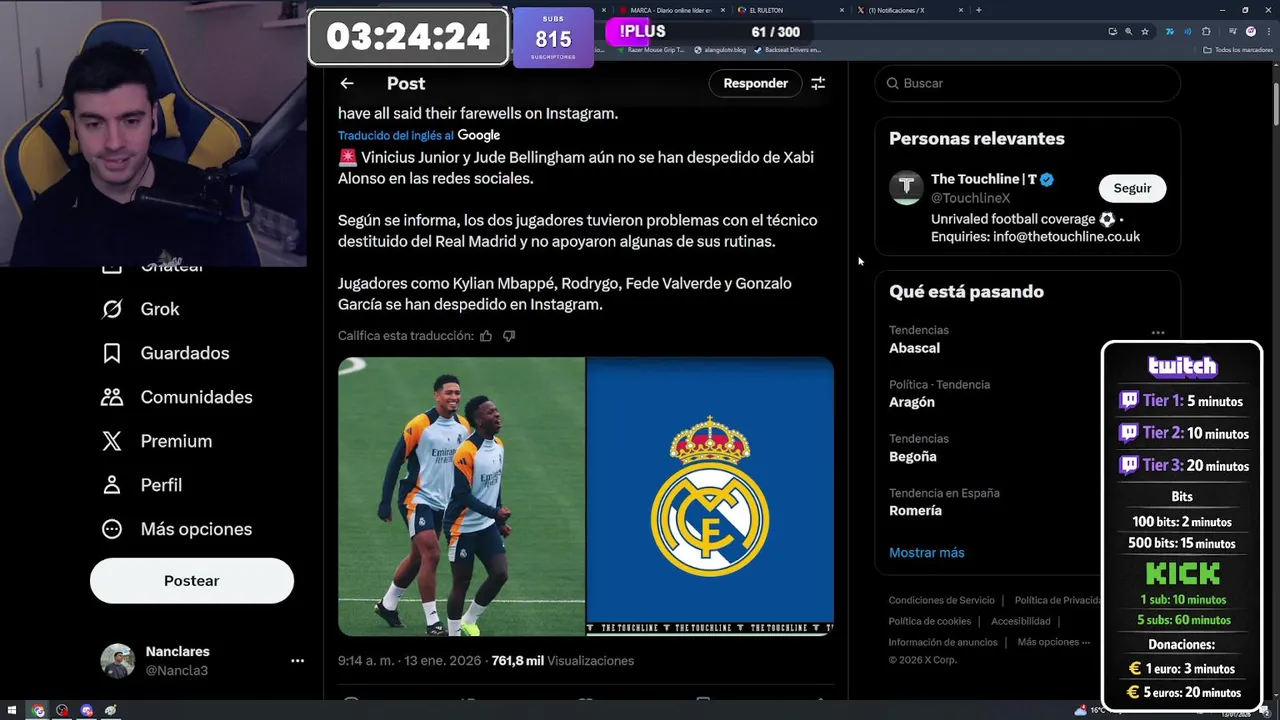Open Guardados bookmarks in sidebar
1280x720 pixels.
(165, 353)
